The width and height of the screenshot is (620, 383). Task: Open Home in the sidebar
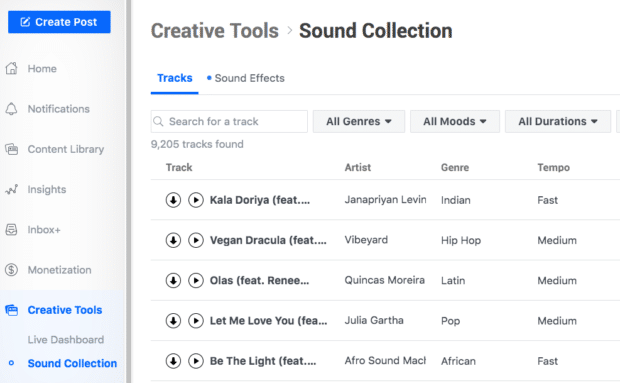pyautogui.click(x=42, y=69)
